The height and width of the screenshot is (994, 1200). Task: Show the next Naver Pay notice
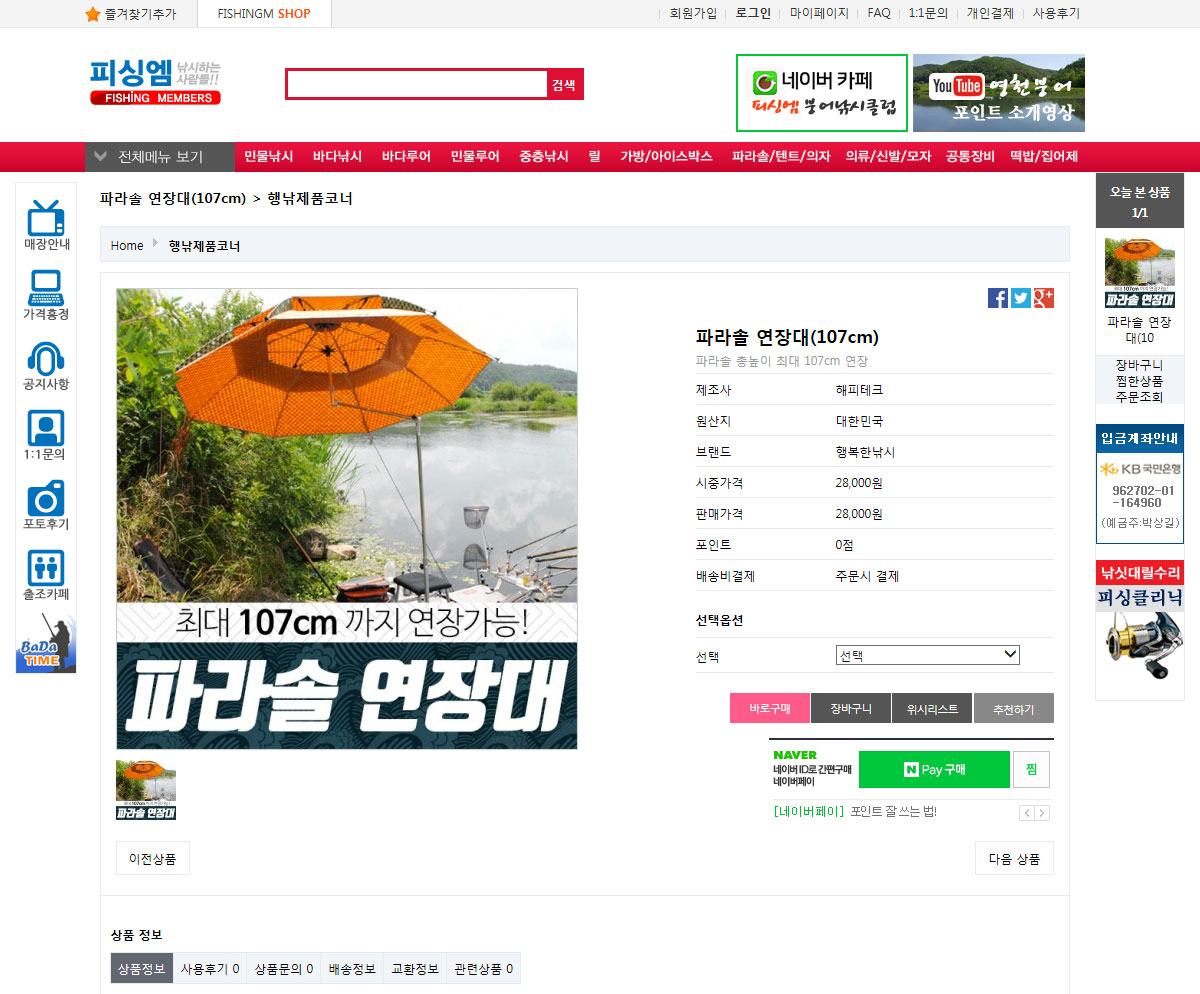(1042, 813)
